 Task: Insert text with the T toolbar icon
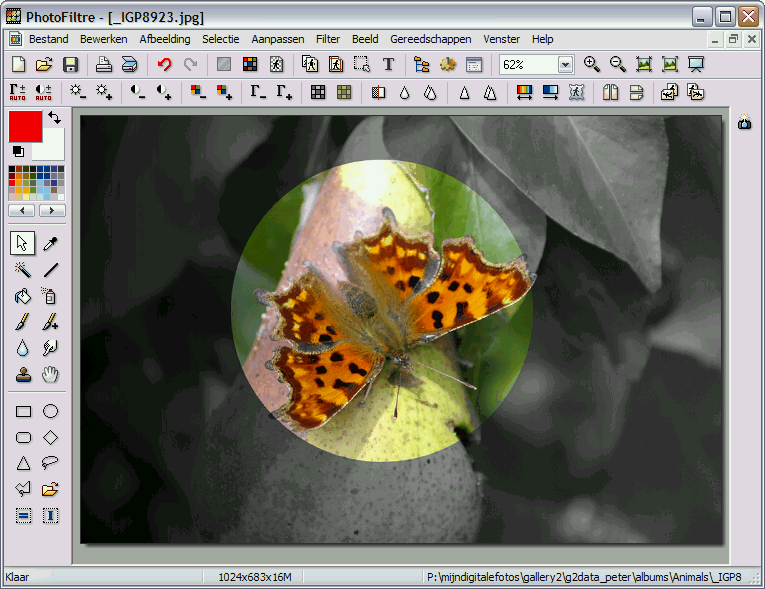(x=388, y=64)
